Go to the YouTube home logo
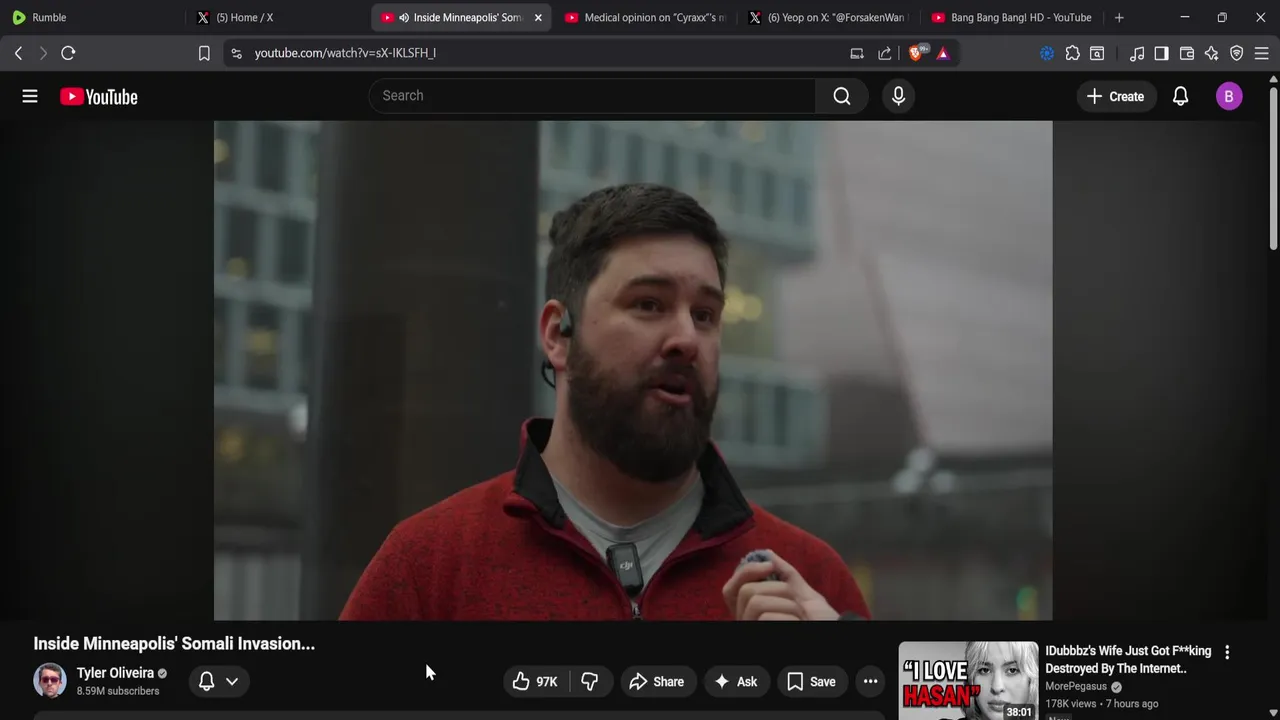The width and height of the screenshot is (1280, 720). (x=98, y=97)
